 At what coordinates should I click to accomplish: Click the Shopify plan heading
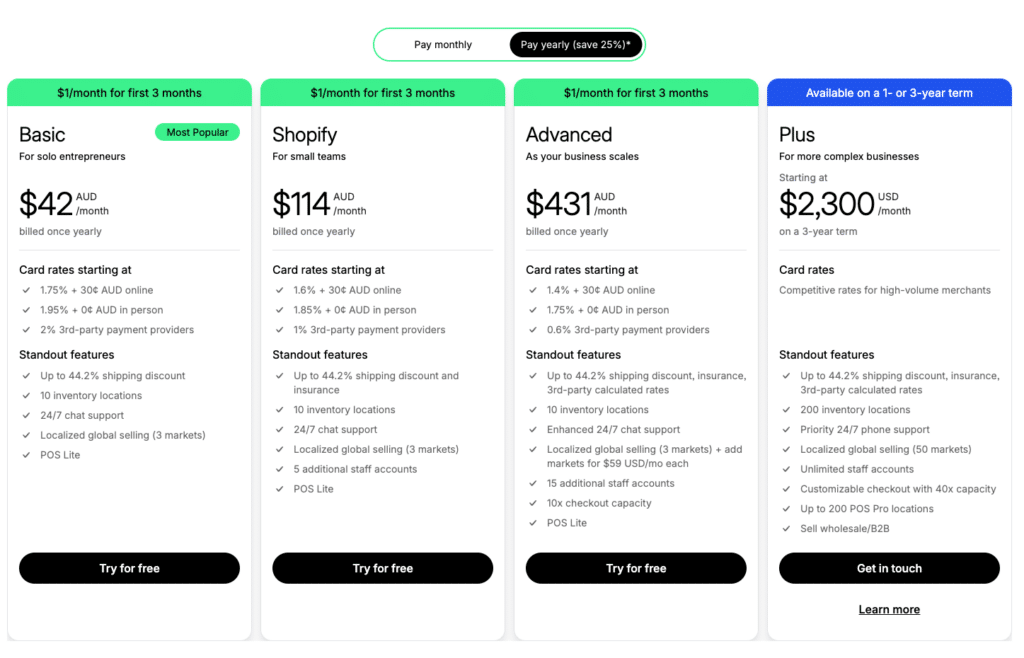tap(304, 134)
